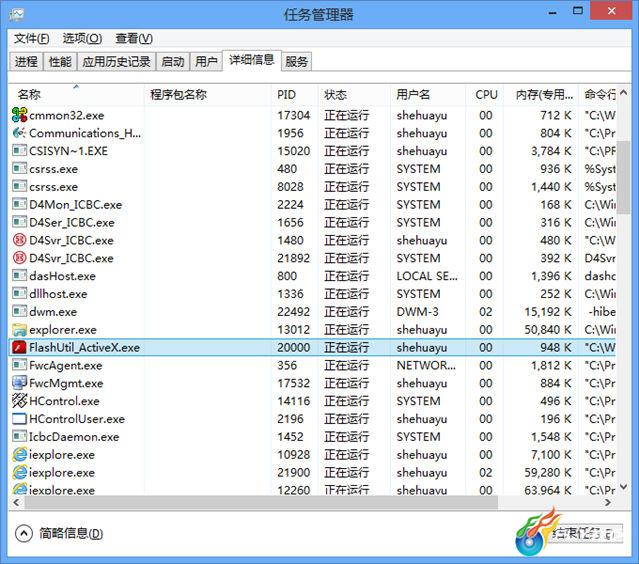Click the dwm.exe icon

[19, 312]
